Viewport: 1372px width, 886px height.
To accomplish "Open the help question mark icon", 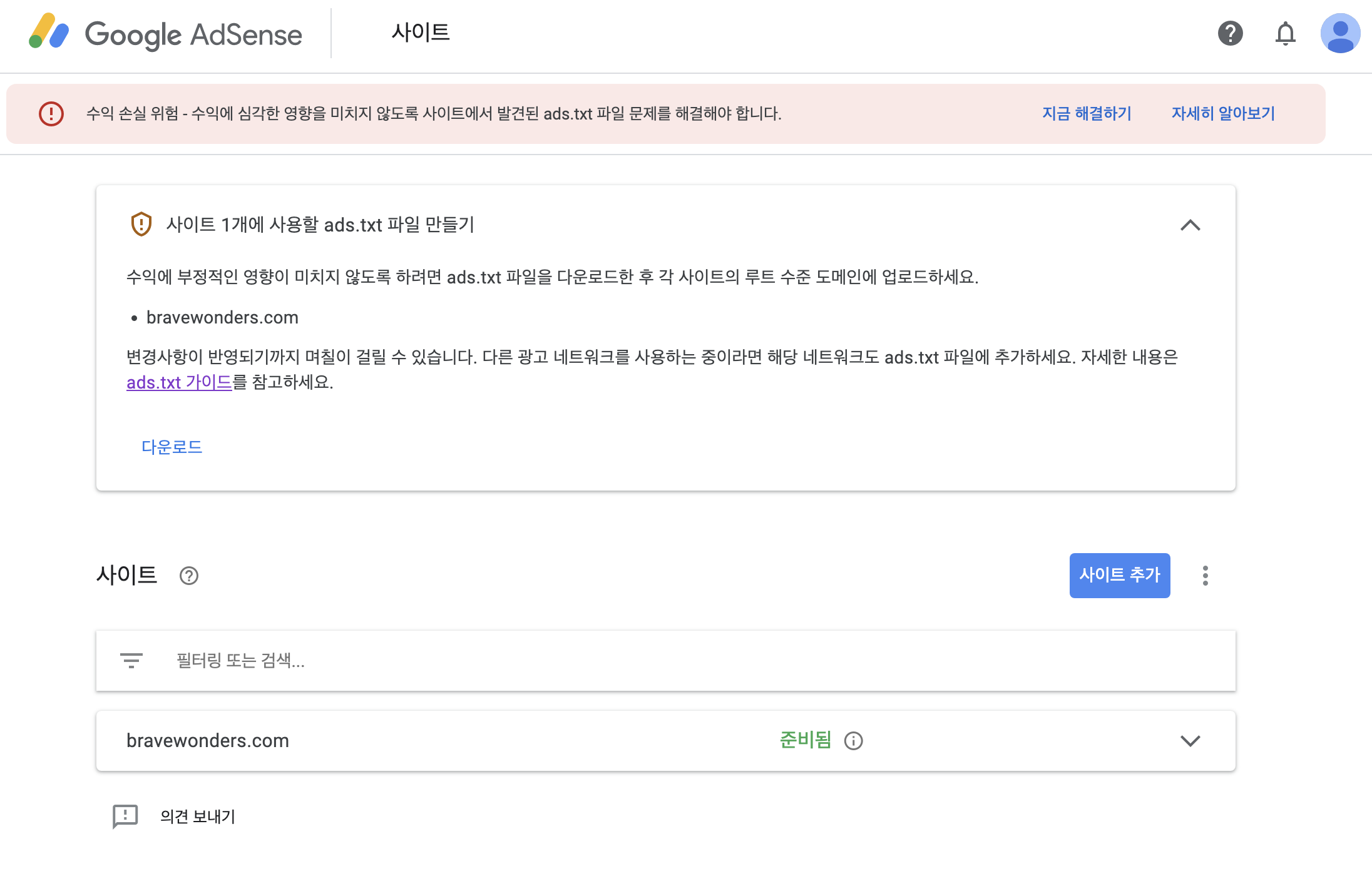I will [x=1230, y=33].
